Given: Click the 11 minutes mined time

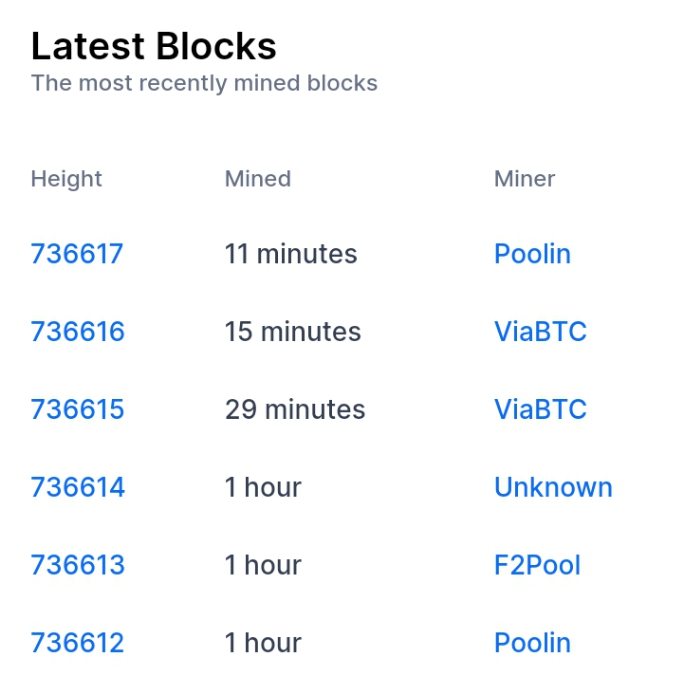Looking at the screenshot, I should 291,254.
